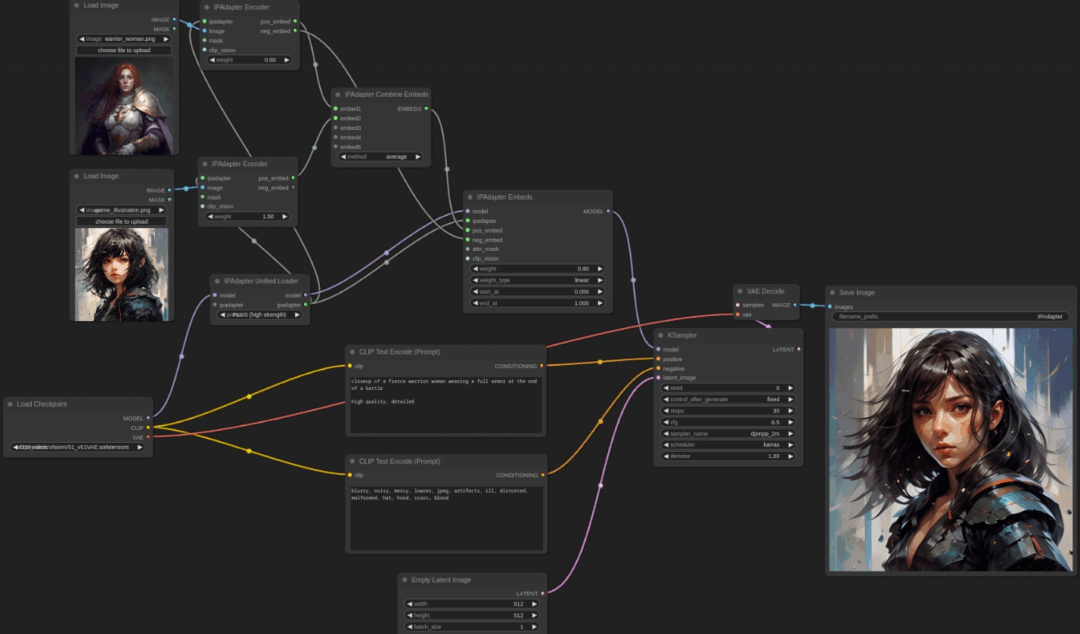Click the positive input port on KSampler
Viewport: 1080px width, 634px height.
(658, 359)
